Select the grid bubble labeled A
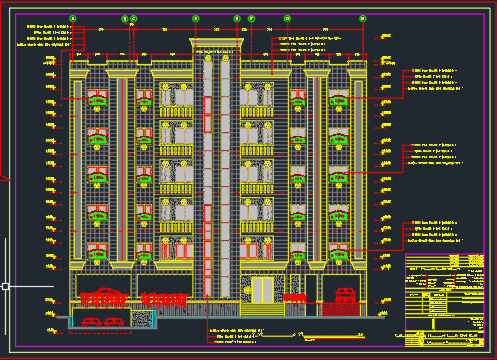497x360 pixels. click(x=73, y=19)
